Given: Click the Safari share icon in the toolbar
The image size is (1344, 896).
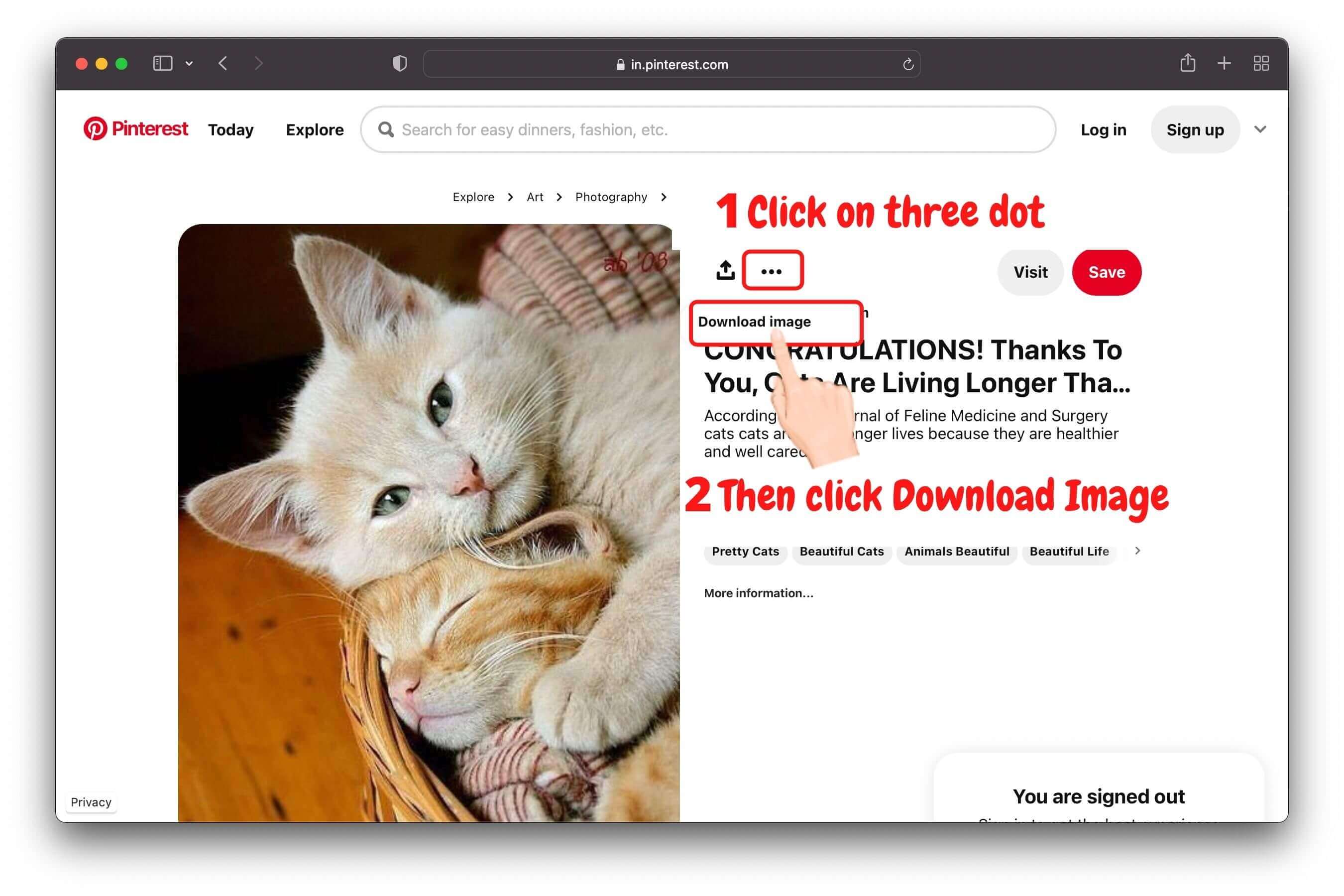Looking at the screenshot, I should click(1188, 63).
